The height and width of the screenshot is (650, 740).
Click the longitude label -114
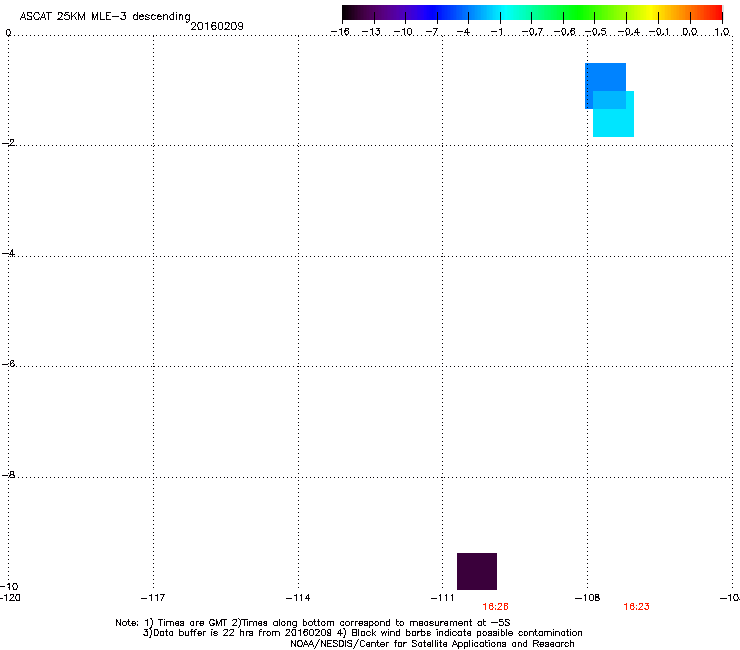(298, 598)
